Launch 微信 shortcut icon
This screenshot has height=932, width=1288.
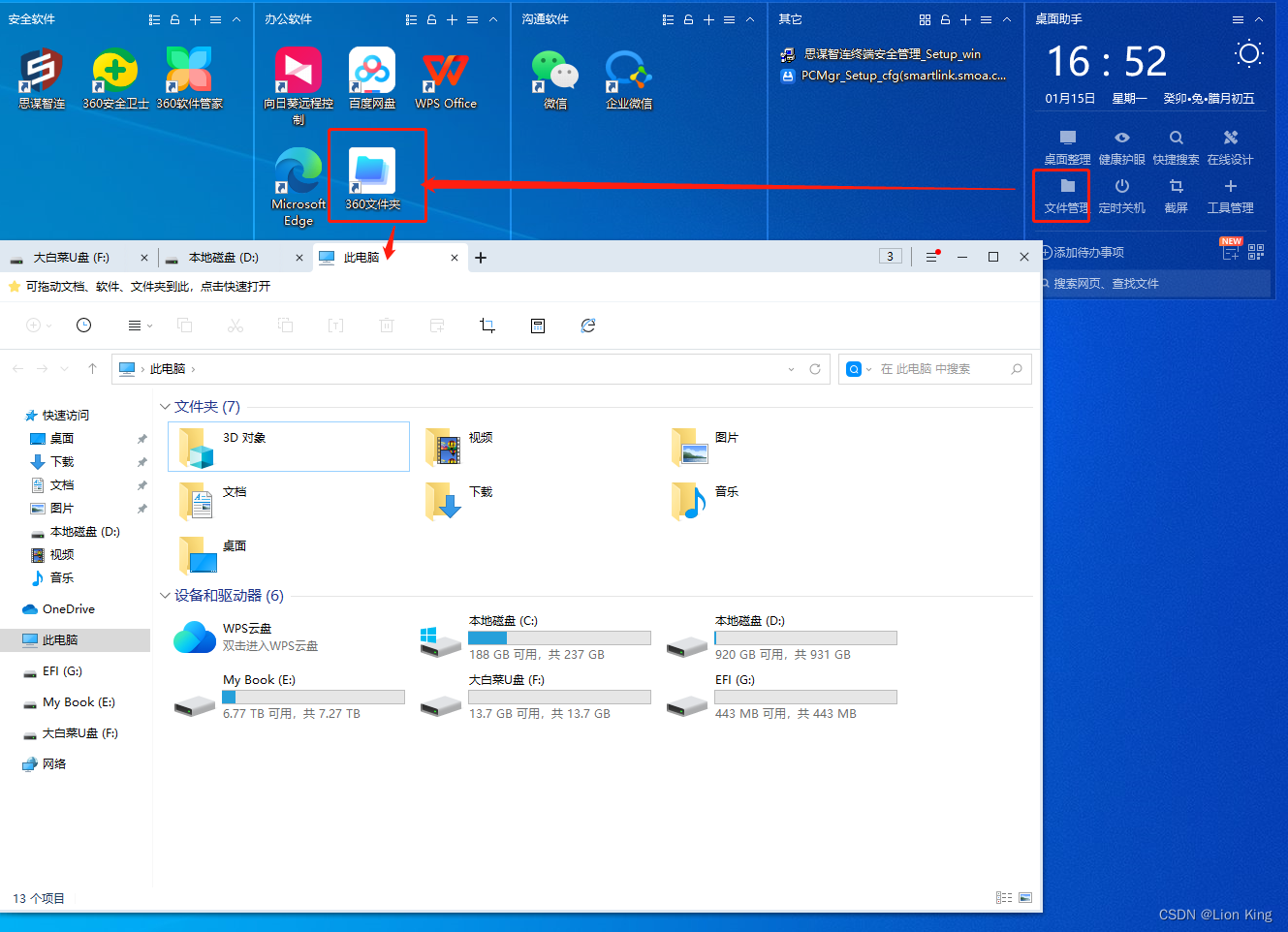(x=555, y=78)
